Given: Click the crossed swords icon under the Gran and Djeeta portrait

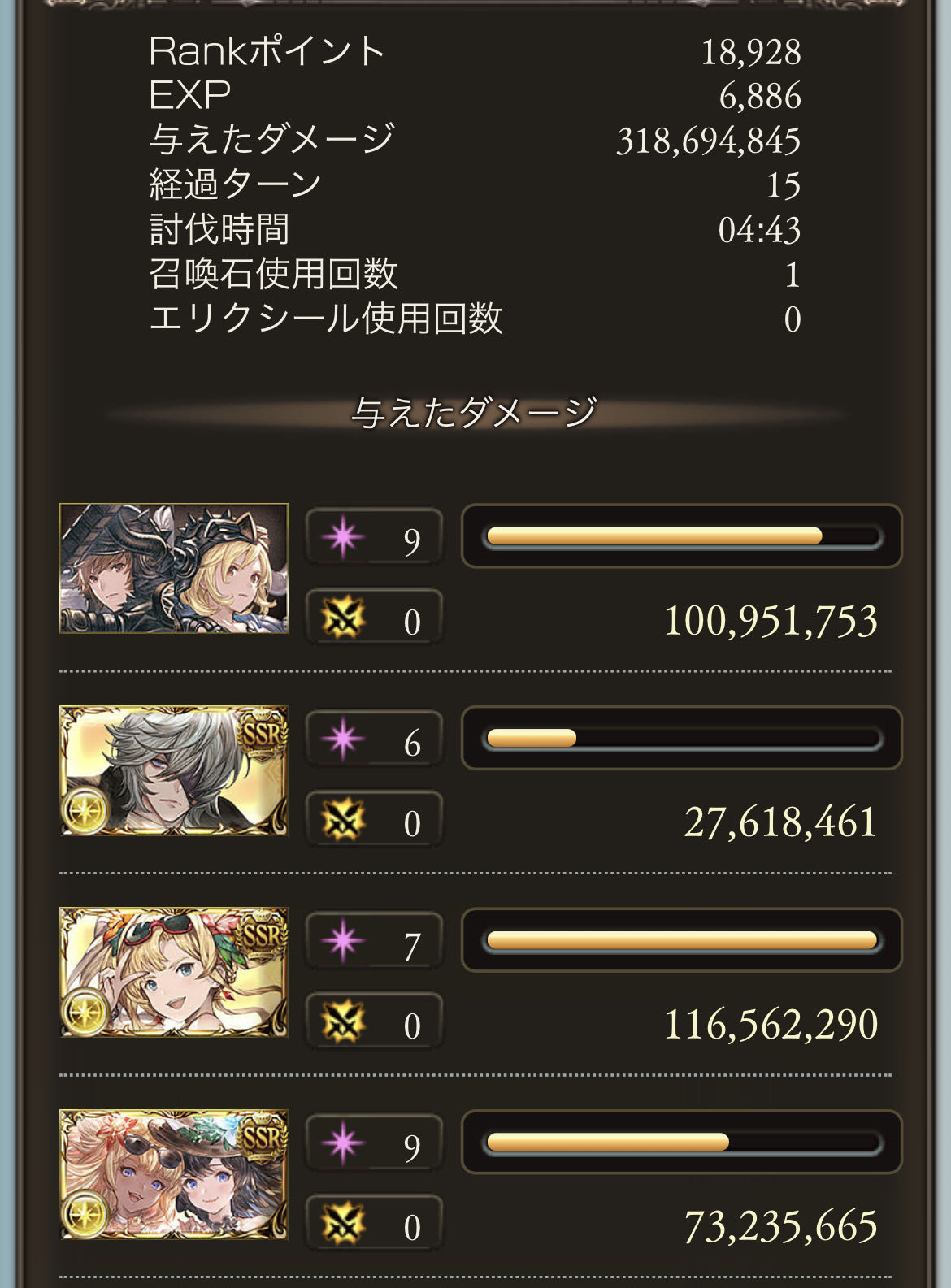Looking at the screenshot, I should point(342,618).
